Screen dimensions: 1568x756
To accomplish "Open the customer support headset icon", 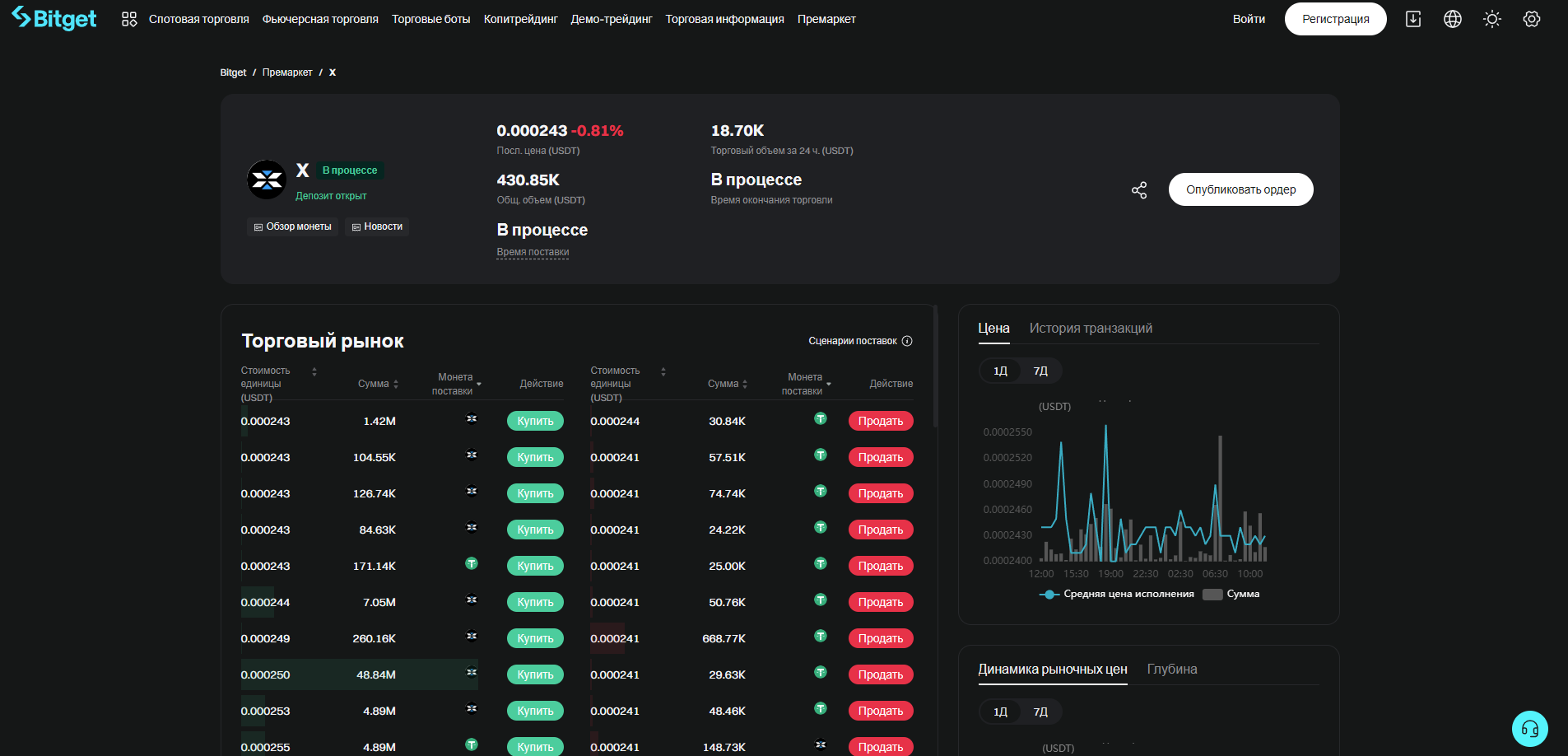I will pos(1530,729).
